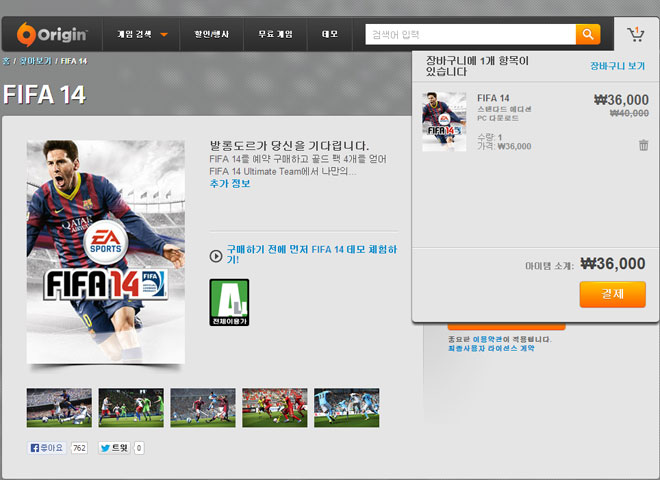Viewport: 660px width, 480px height.
Task: Click the 찾아보기 breadcrumb link
Action: pyautogui.click(x=36, y=61)
